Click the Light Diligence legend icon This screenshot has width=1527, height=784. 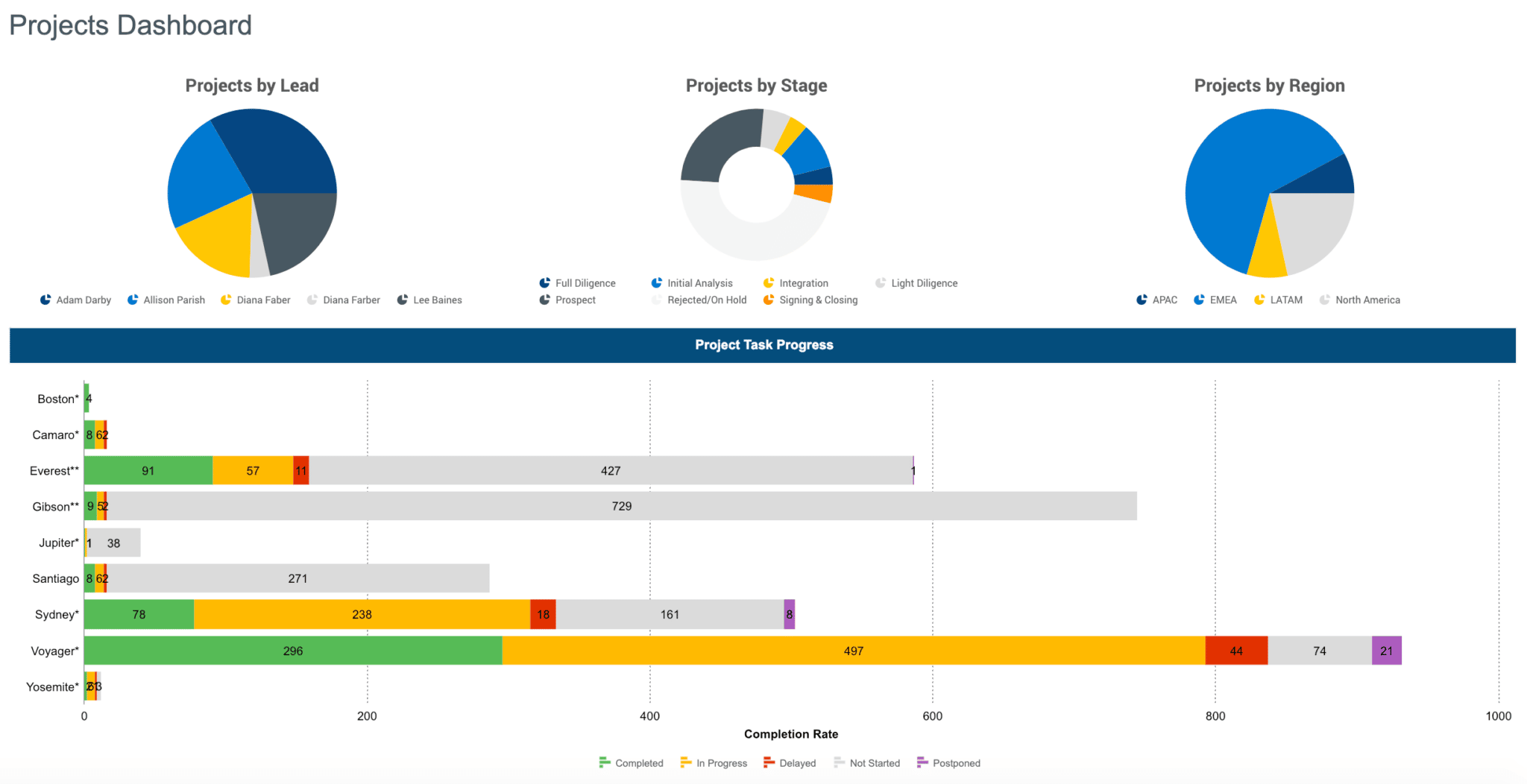tap(881, 283)
